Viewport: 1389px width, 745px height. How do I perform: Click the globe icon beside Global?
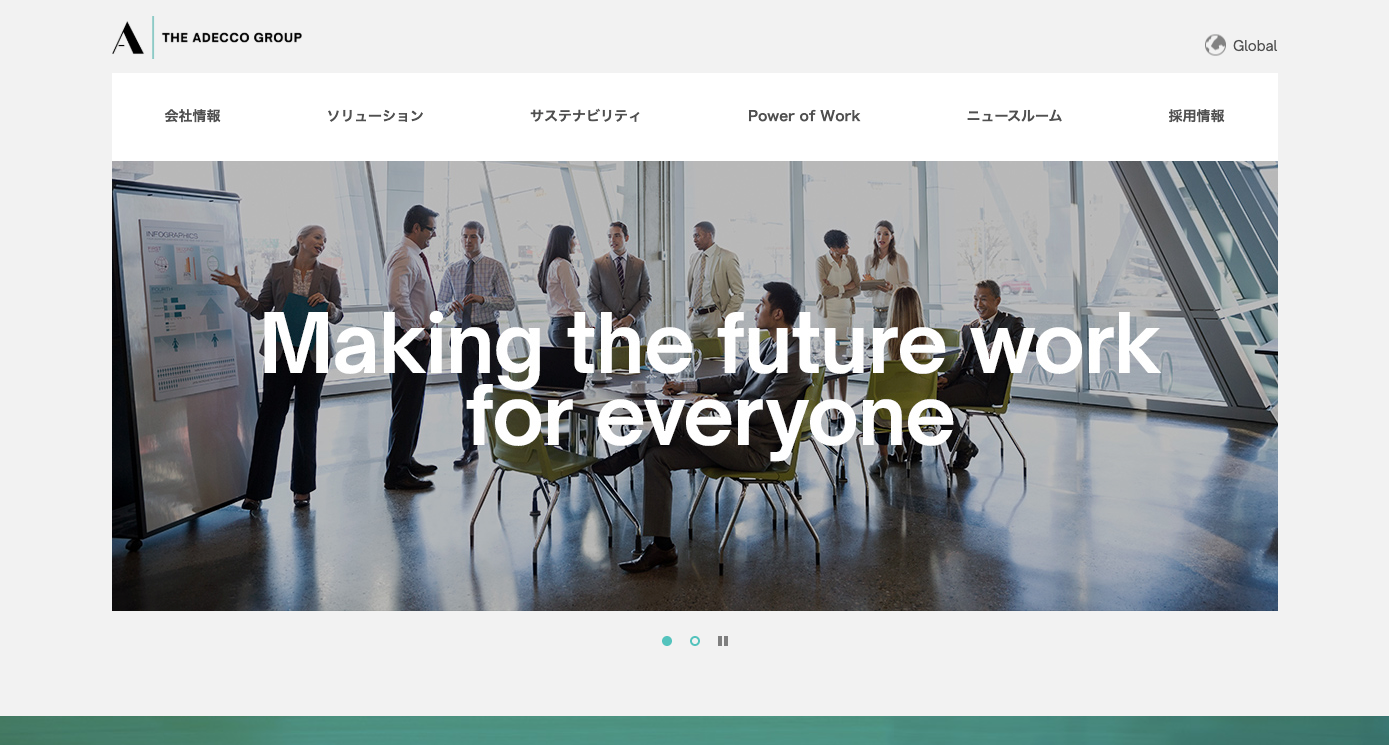coord(1215,45)
